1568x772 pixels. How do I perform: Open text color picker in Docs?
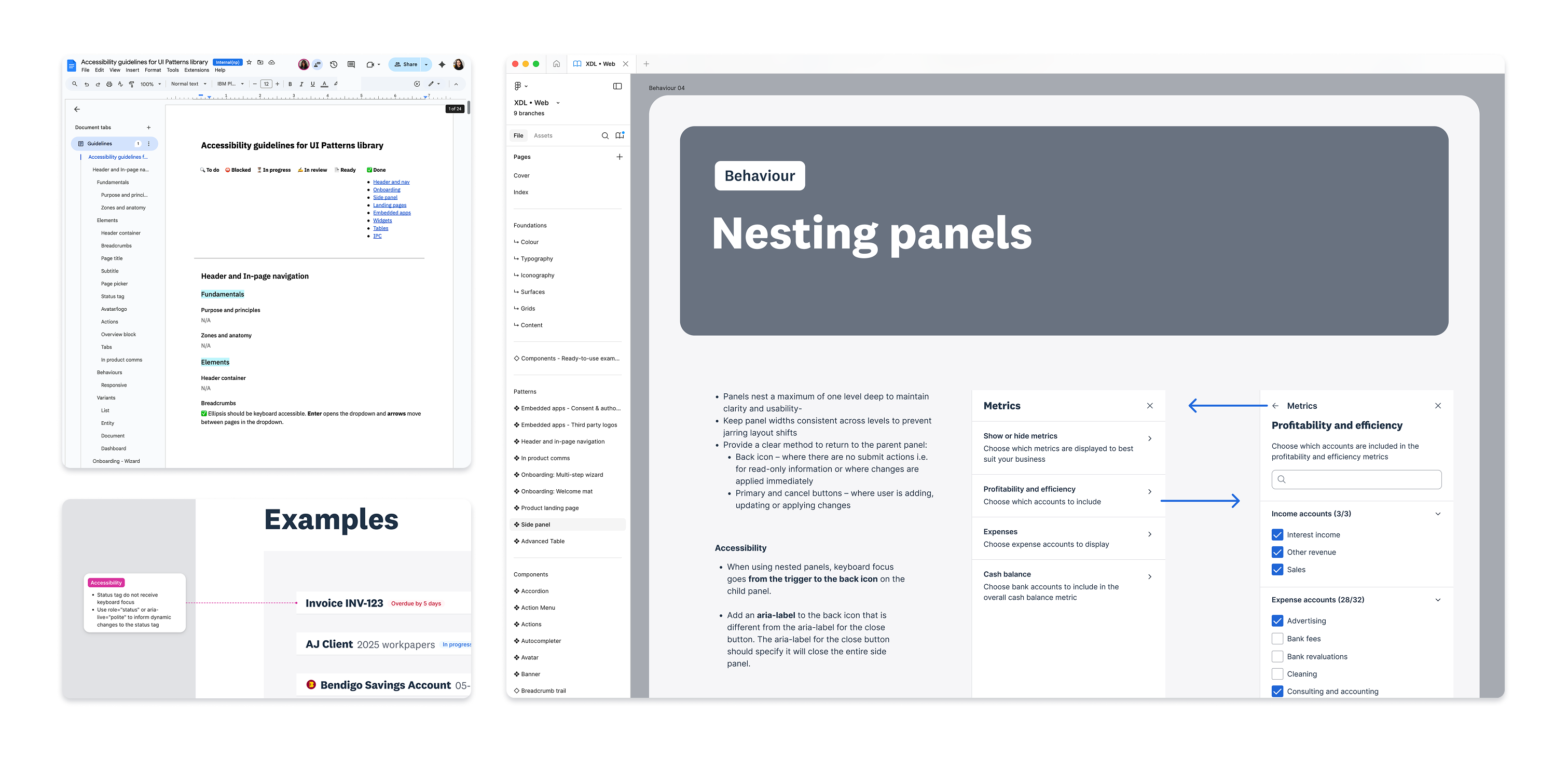324,84
